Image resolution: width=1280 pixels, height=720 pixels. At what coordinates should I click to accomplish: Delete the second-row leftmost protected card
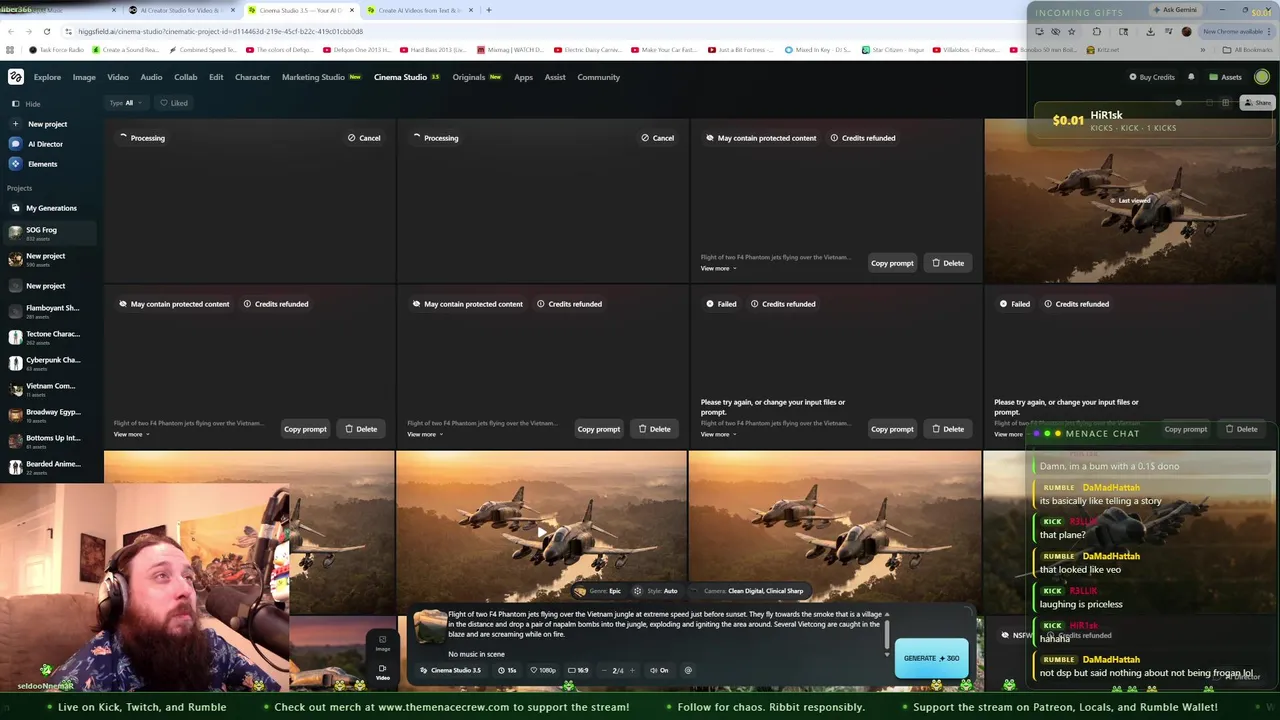coord(361,429)
